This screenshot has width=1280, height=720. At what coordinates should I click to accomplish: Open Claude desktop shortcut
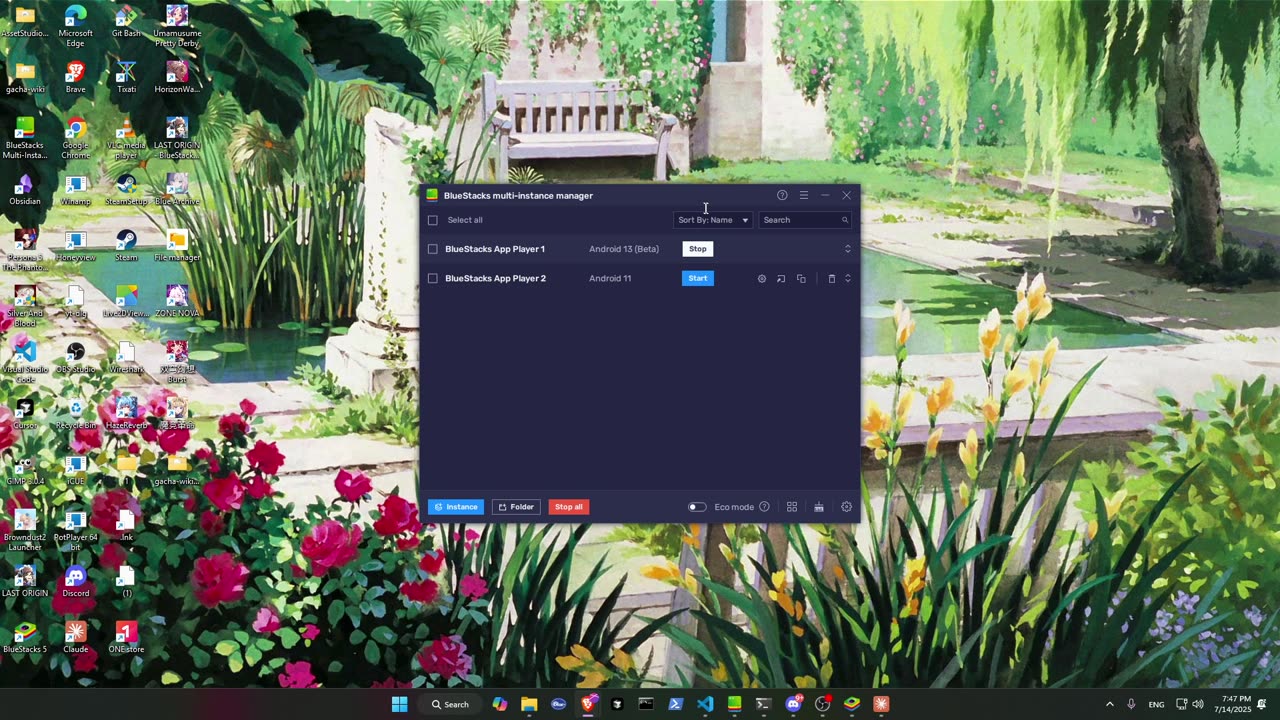pyautogui.click(x=76, y=637)
